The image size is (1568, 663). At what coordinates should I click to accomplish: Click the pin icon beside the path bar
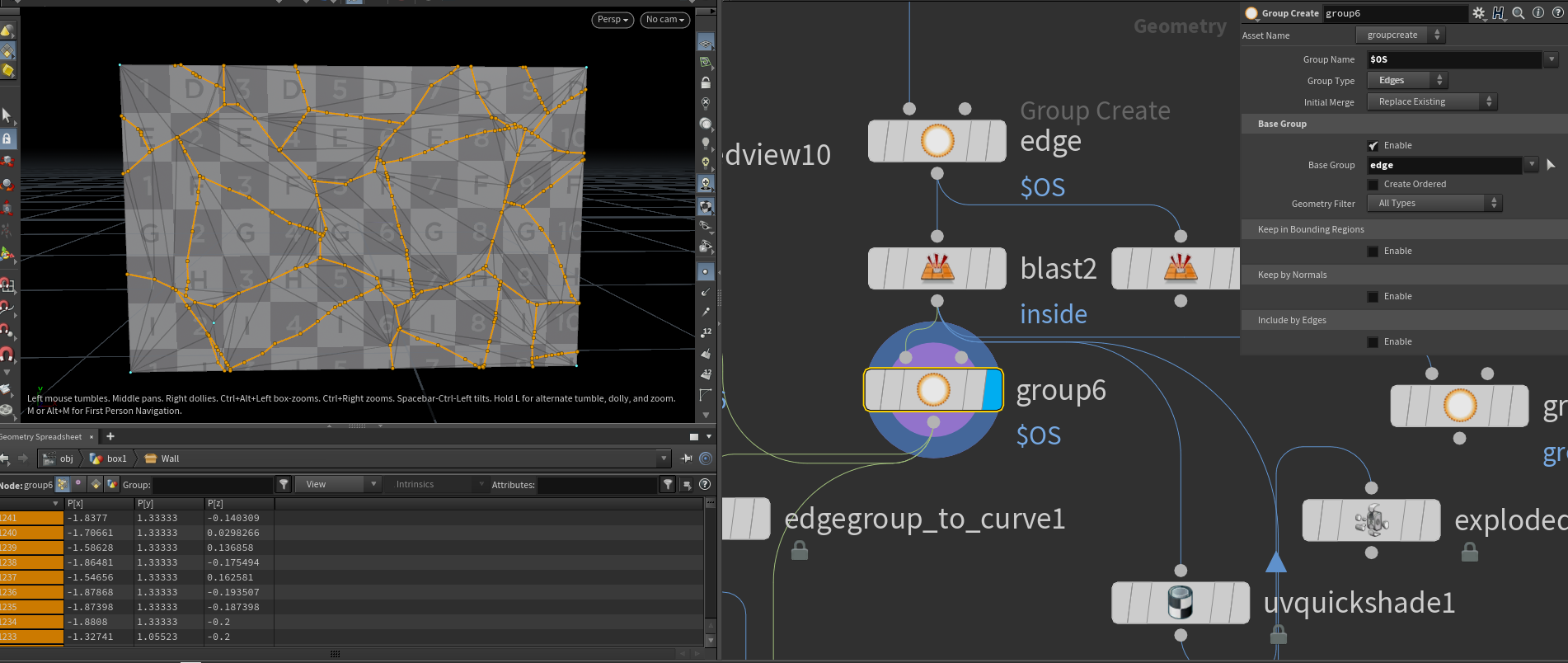click(x=686, y=458)
